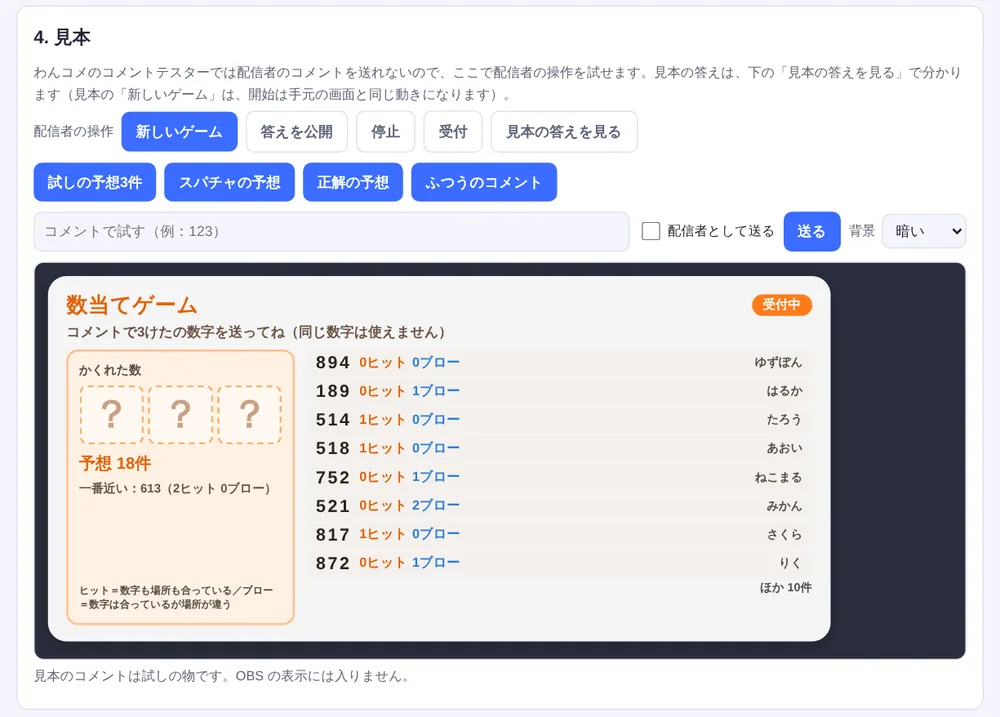Click the 新しいゲーム button
The height and width of the screenshot is (717, 1000).
[x=179, y=131]
